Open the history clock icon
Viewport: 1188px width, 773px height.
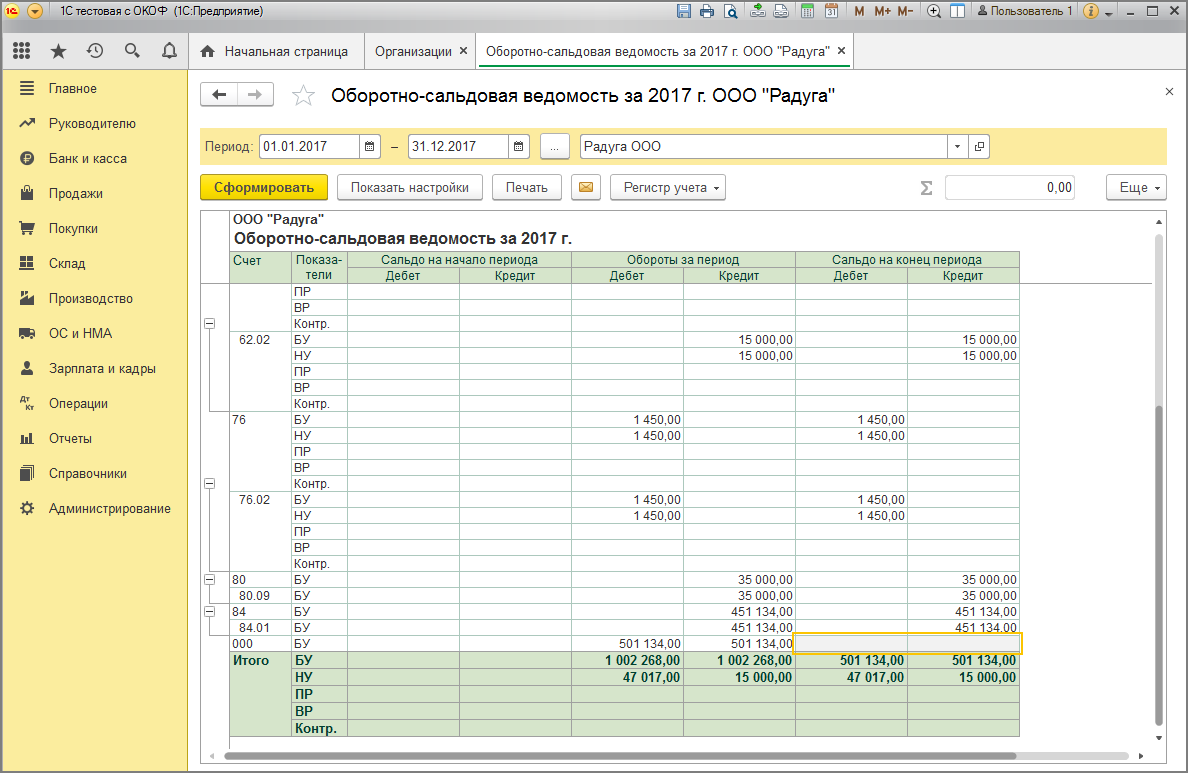[x=95, y=51]
